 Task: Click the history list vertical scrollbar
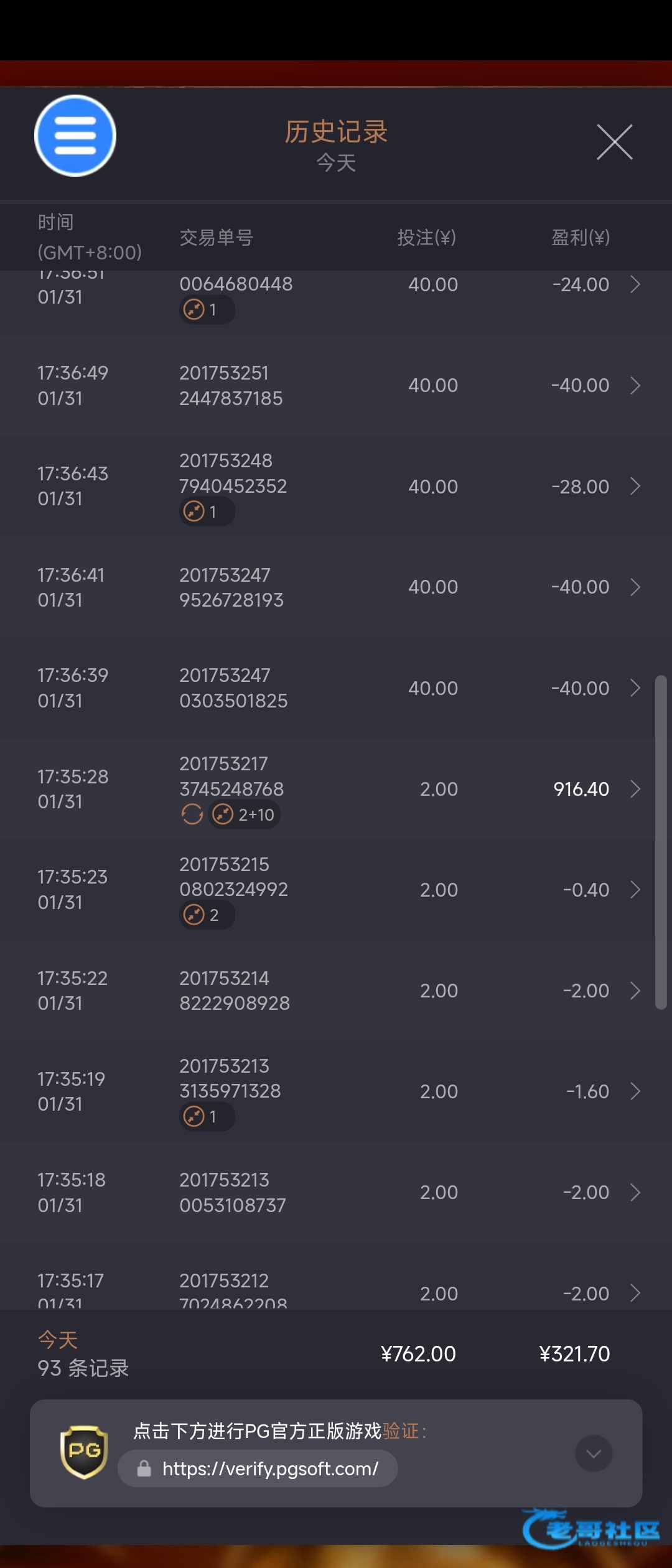coord(661,841)
